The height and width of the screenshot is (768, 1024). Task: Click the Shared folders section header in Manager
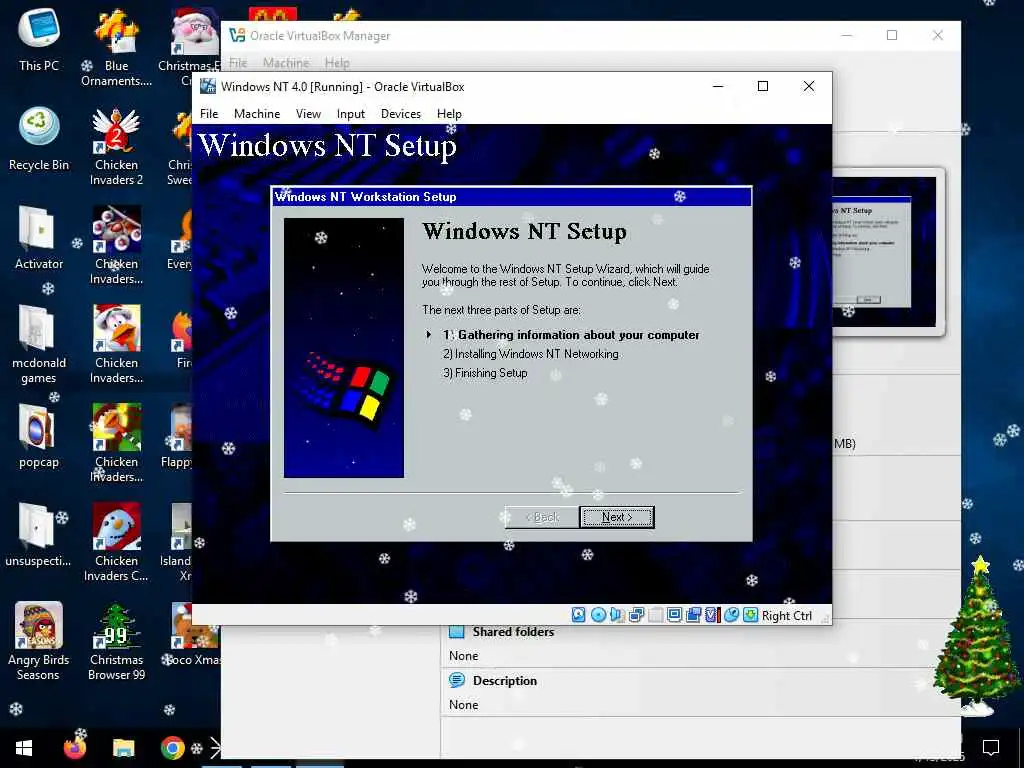pos(513,632)
